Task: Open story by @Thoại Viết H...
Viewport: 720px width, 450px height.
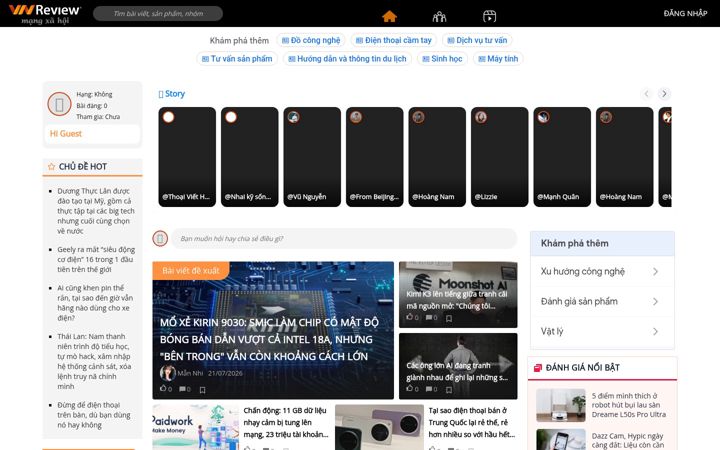Action: tap(187, 157)
